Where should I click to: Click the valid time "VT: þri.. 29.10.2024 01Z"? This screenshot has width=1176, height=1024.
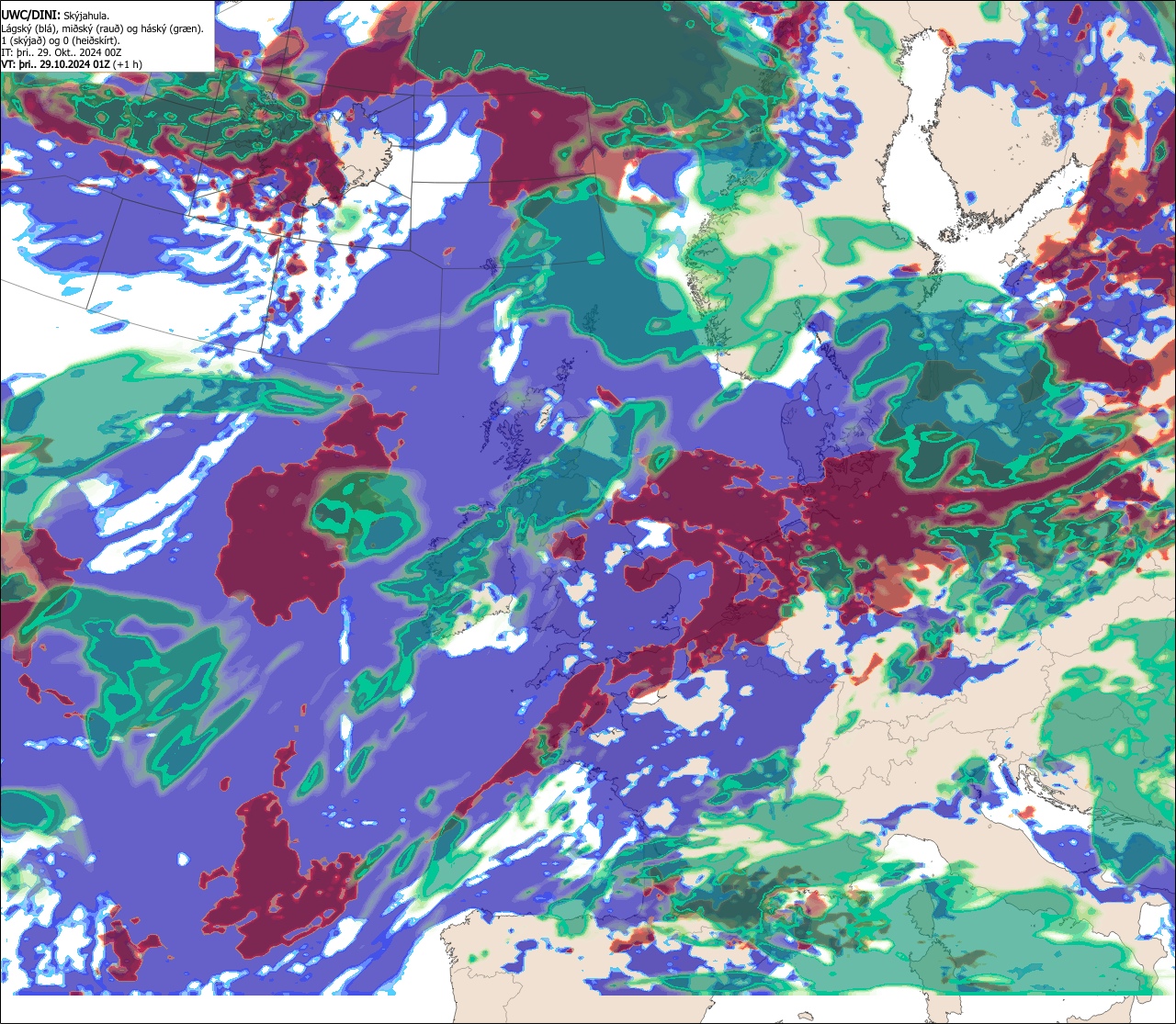point(56,65)
